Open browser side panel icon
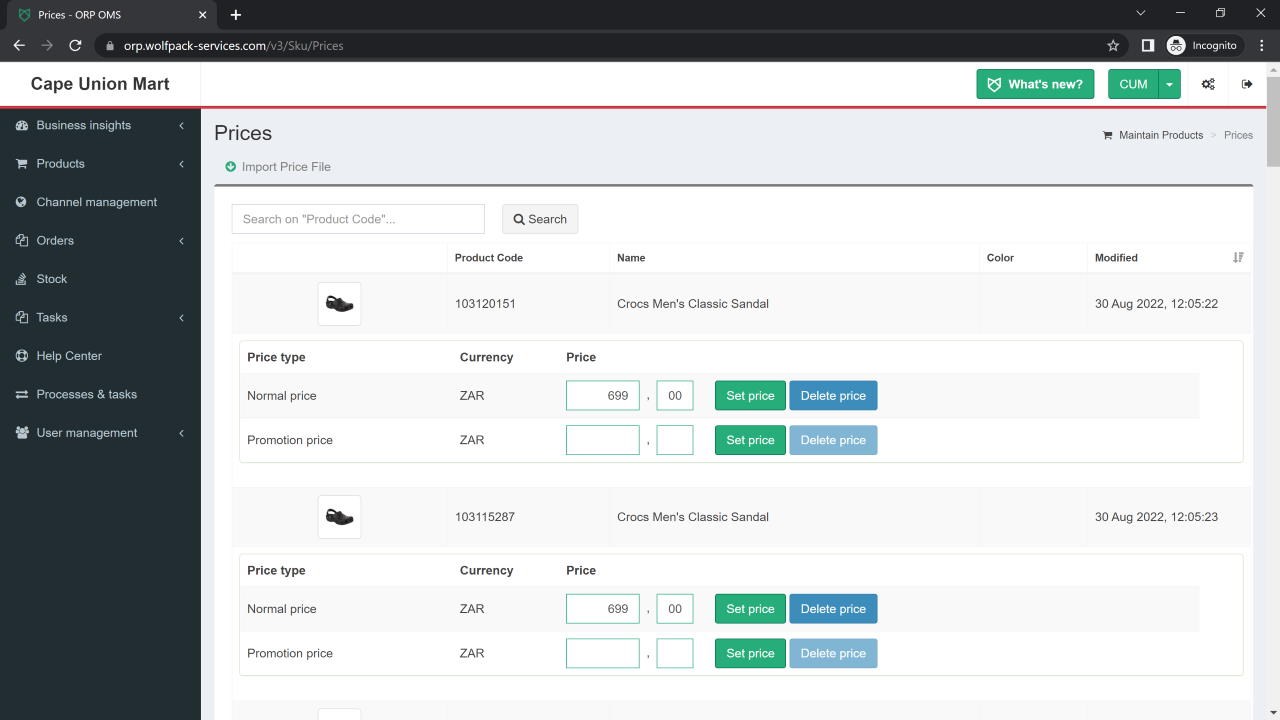 1148,45
